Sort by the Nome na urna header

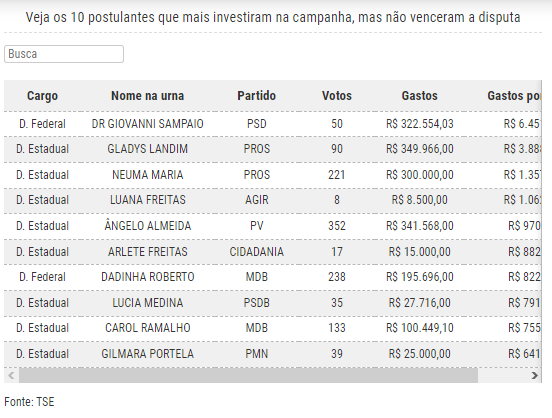(x=148, y=96)
